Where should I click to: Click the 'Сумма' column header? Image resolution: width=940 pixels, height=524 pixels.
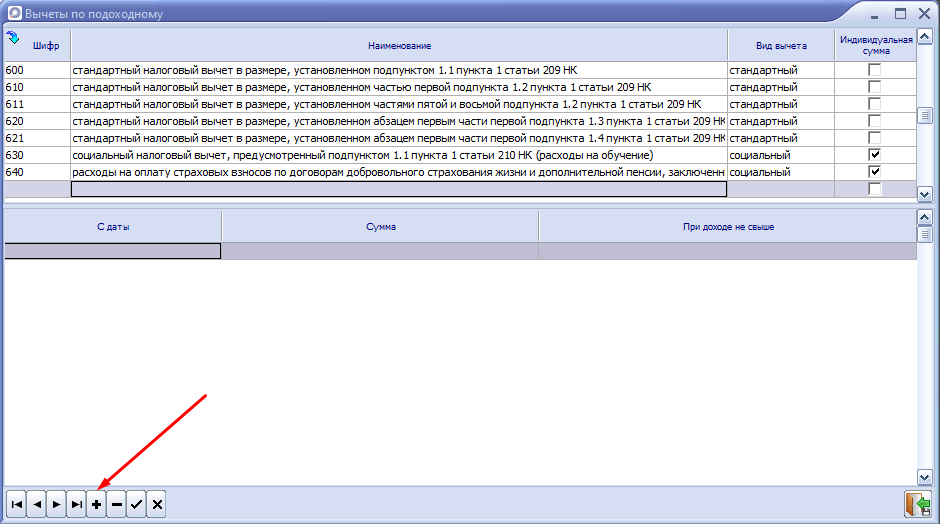[x=380, y=227]
